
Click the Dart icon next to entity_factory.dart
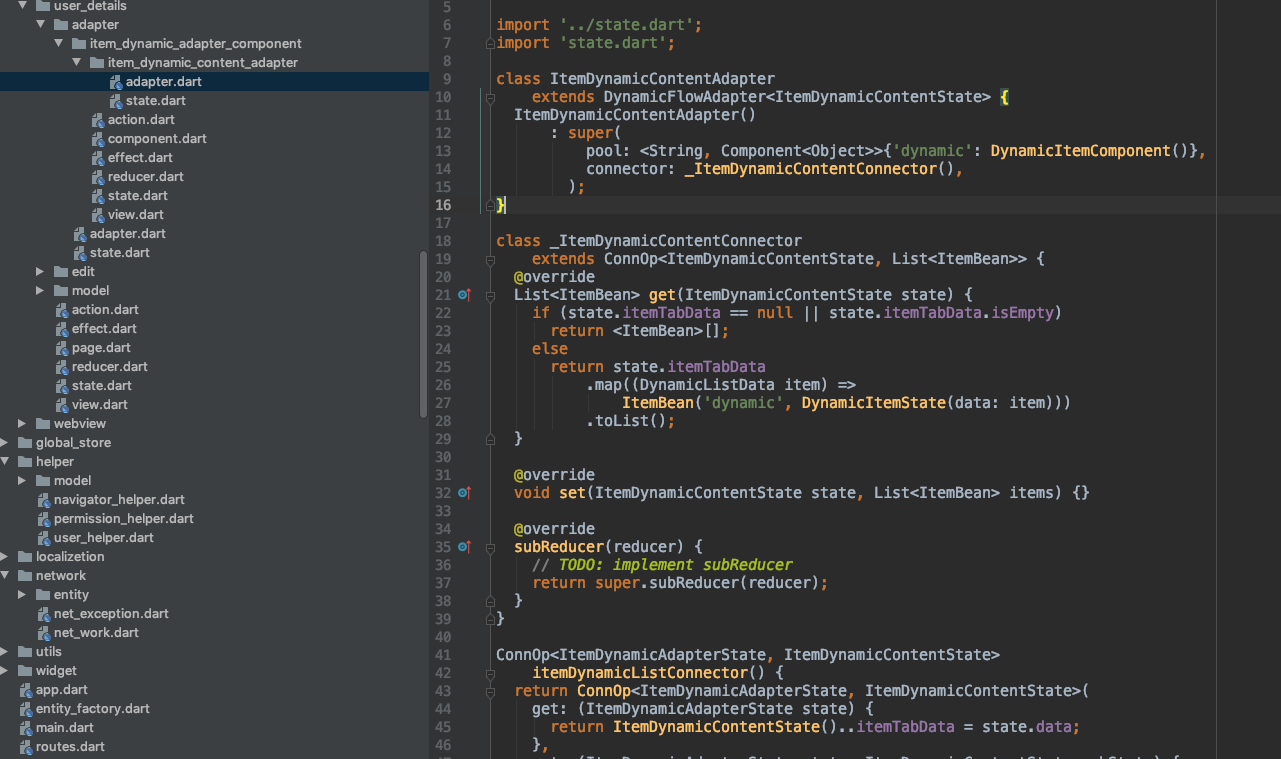click(x=24, y=708)
